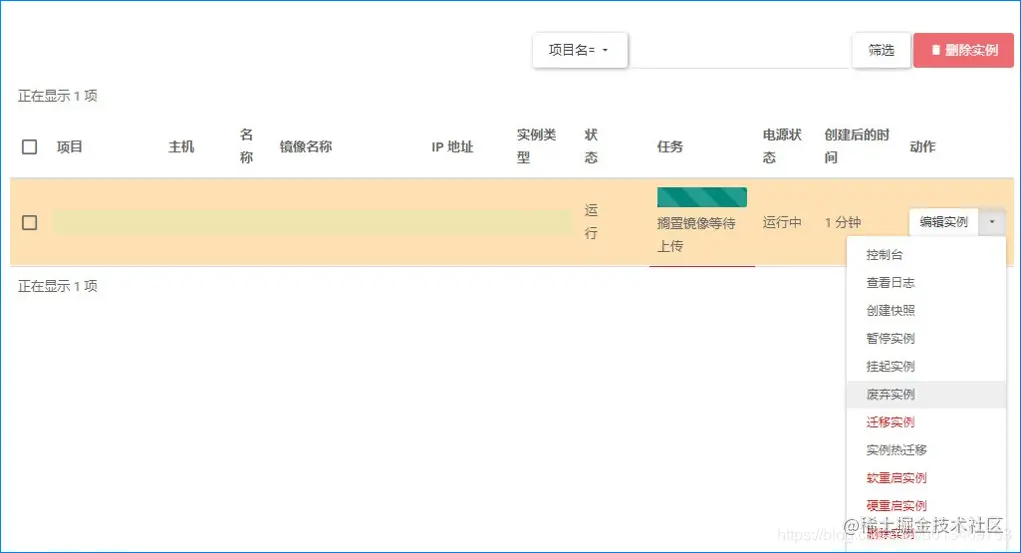Select 查看日志 from the action menu
This screenshot has width=1021, height=553.
[926, 283]
